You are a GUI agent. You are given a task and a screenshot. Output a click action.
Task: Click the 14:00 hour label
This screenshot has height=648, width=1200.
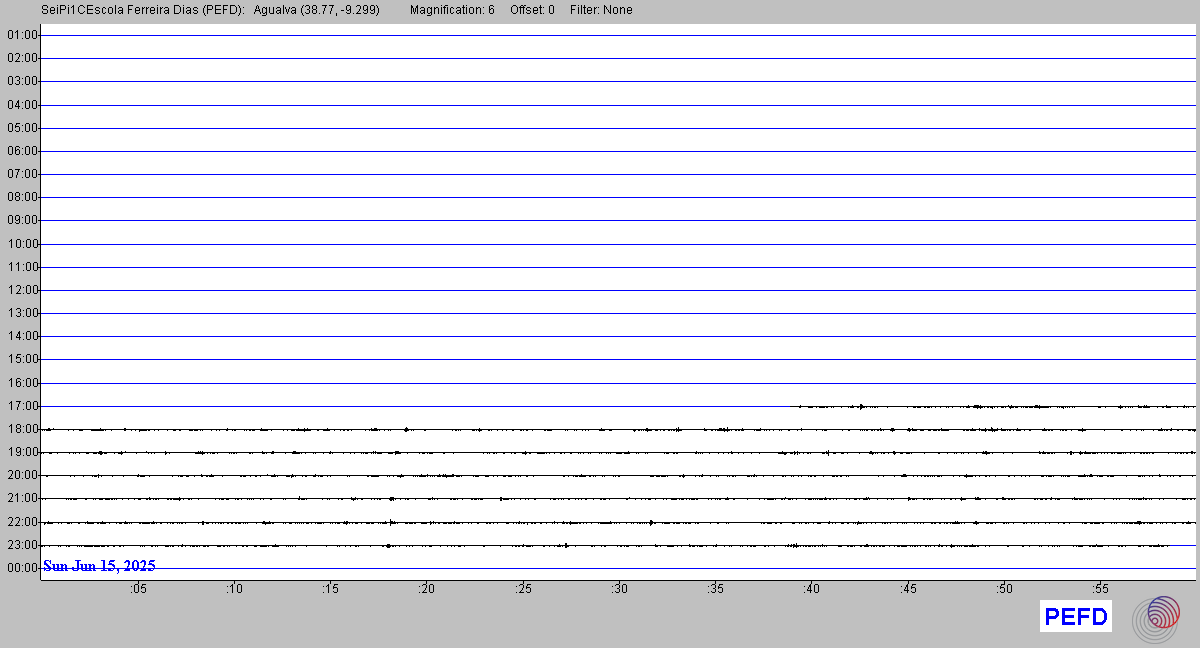pyautogui.click(x=22, y=336)
